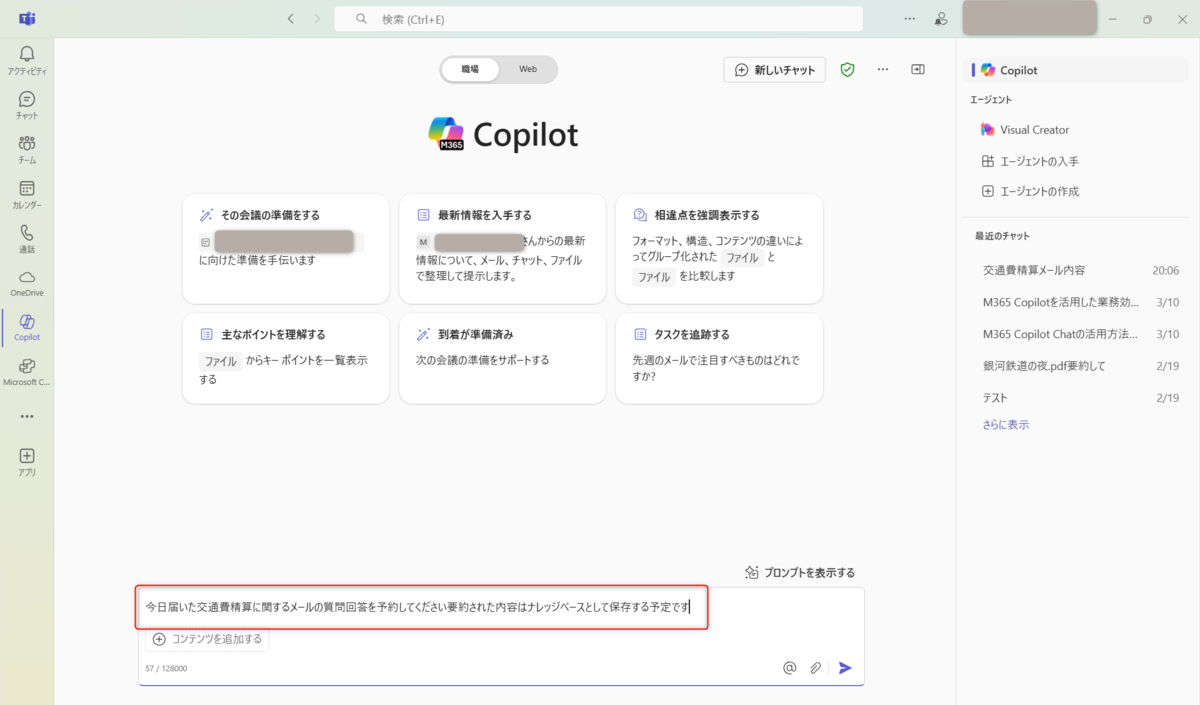The image size is (1200, 705).
Task: Click the Teams logo in the title bar
Action: click(x=27, y=19)
